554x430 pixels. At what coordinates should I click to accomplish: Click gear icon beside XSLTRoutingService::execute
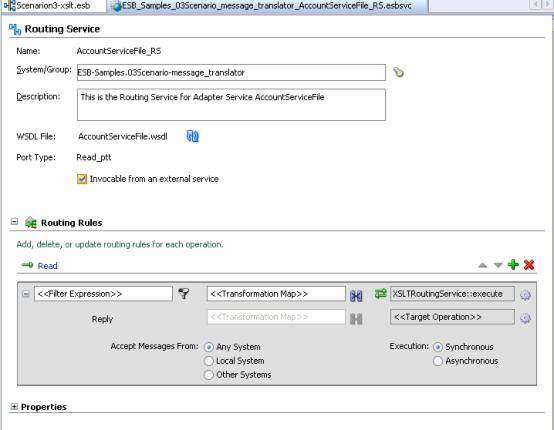point(525,295)
